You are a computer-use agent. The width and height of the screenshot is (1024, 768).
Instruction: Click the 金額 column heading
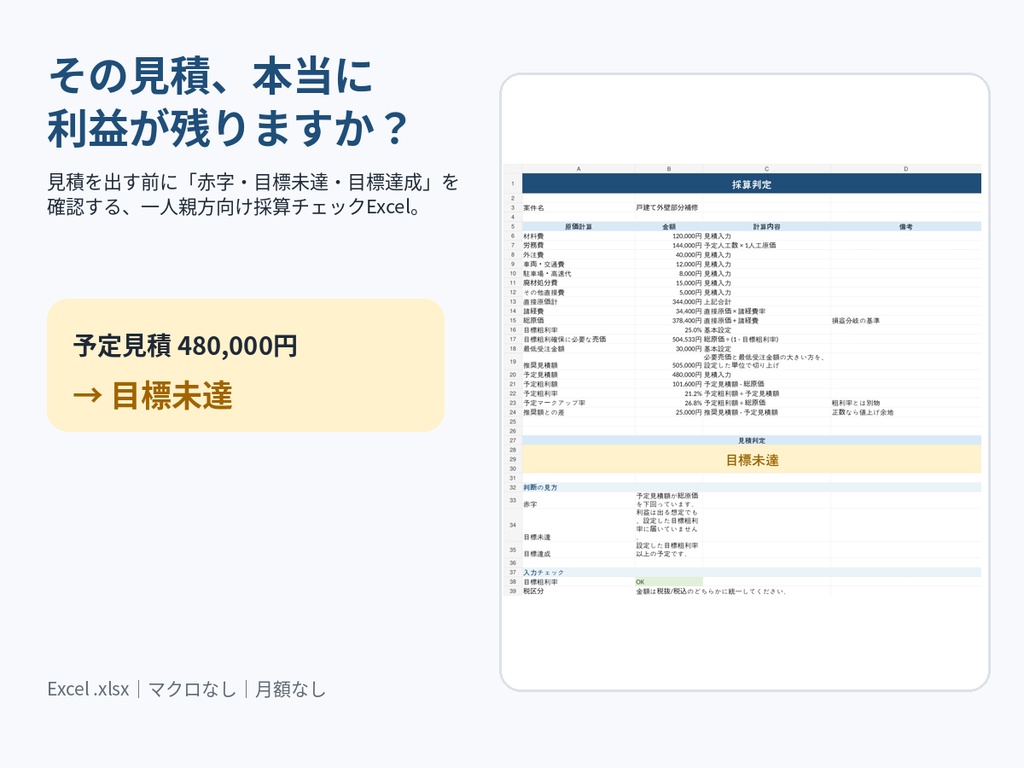coord(669,227)
